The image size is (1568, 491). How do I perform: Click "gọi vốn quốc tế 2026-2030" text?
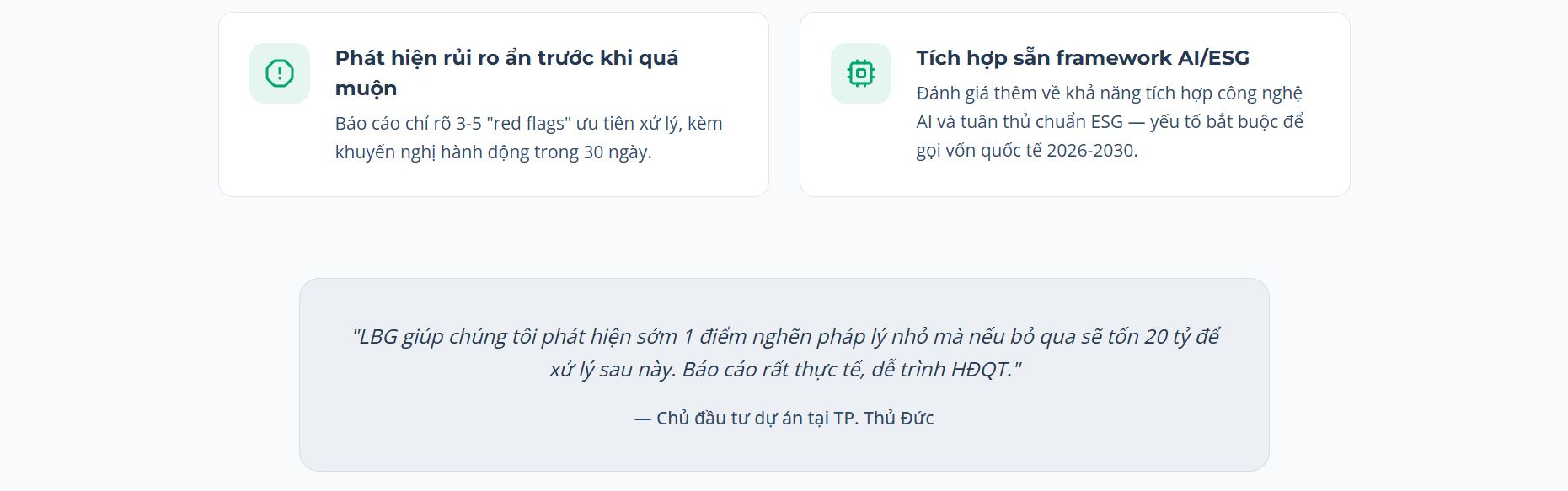point(1026,151)
